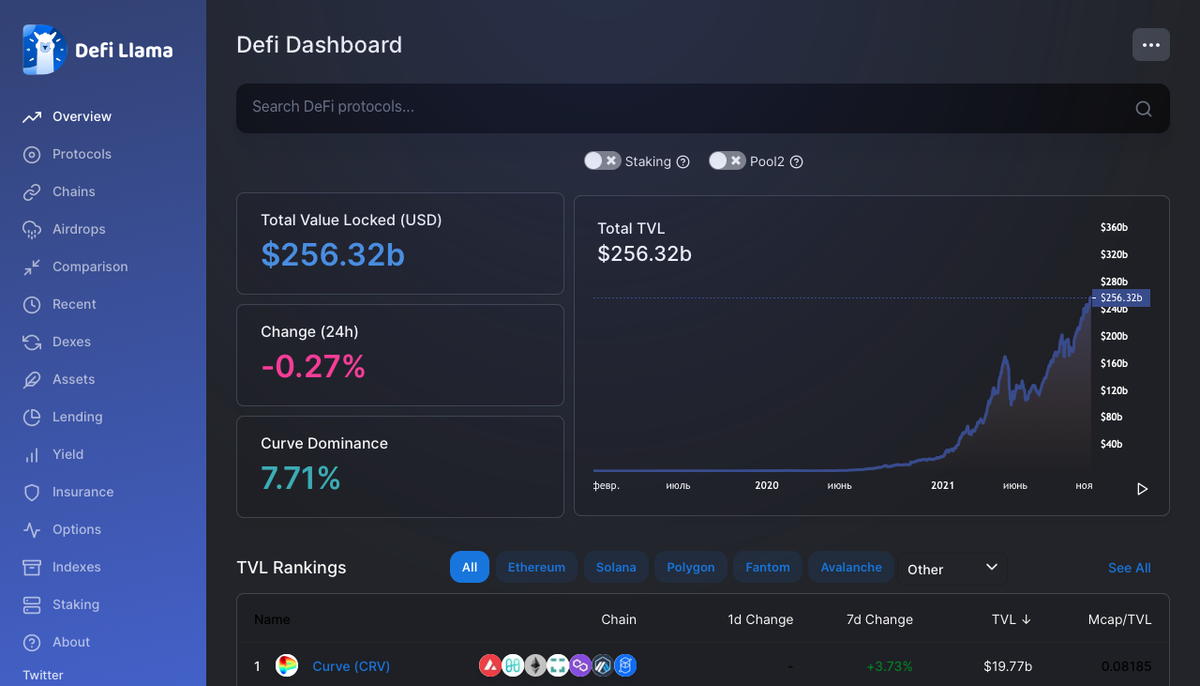Click the search magnifier icon
Image resolution: width=1200 pixels, height=686 pixels.
click(1144, 109)
